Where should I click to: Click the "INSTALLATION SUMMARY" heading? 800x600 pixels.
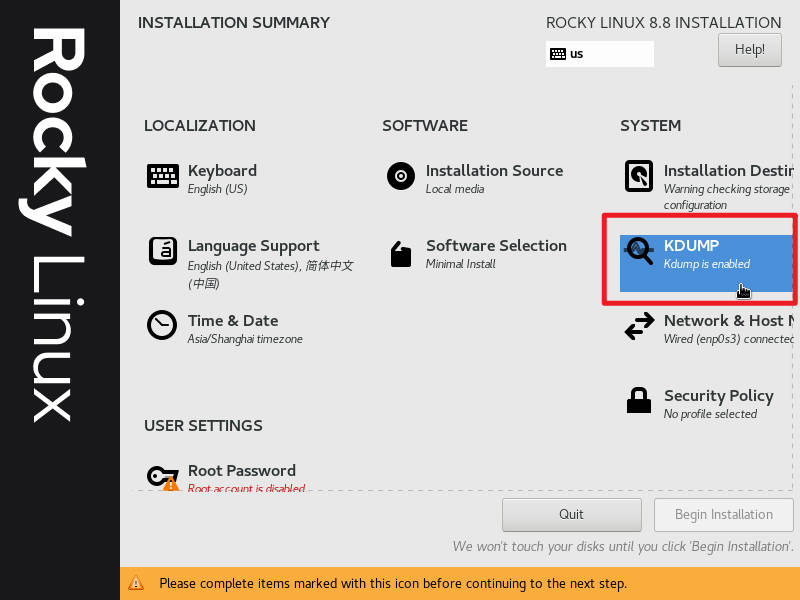pos(234,23)
